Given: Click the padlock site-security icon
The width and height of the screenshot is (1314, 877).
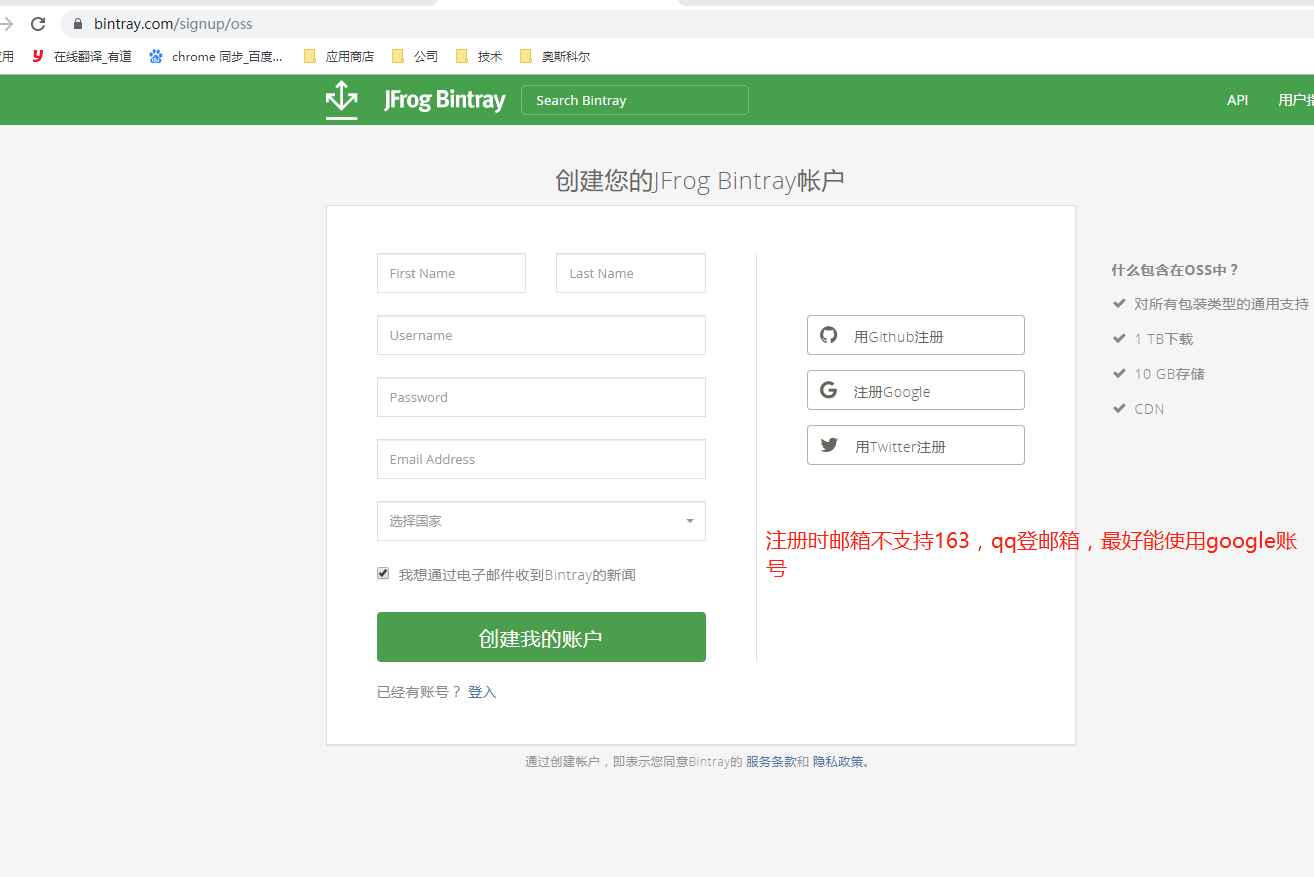Looking at the screenshot, I should click(x=78, y=24).
